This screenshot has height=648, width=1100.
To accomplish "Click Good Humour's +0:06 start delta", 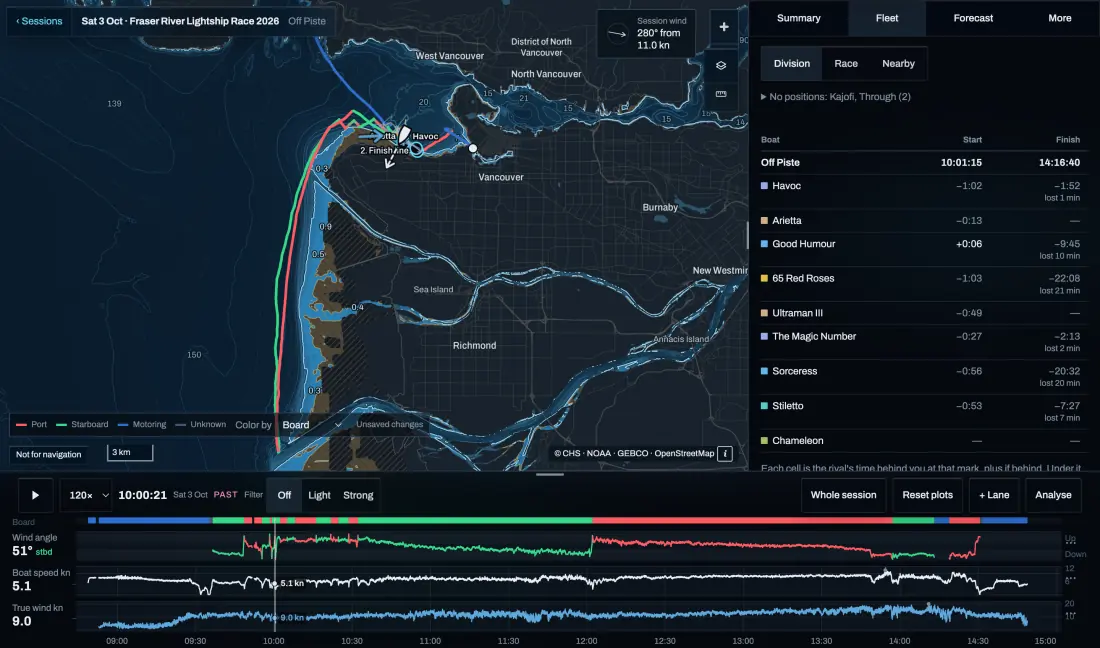I will [x=969, y=244].
